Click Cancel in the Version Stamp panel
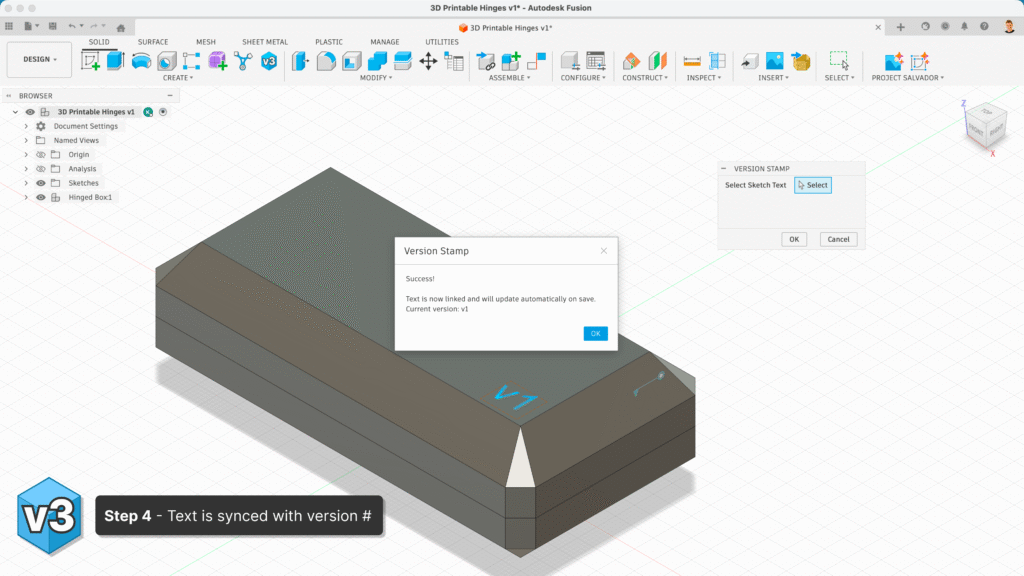The image size is (1024, 576). coord(838,239)
